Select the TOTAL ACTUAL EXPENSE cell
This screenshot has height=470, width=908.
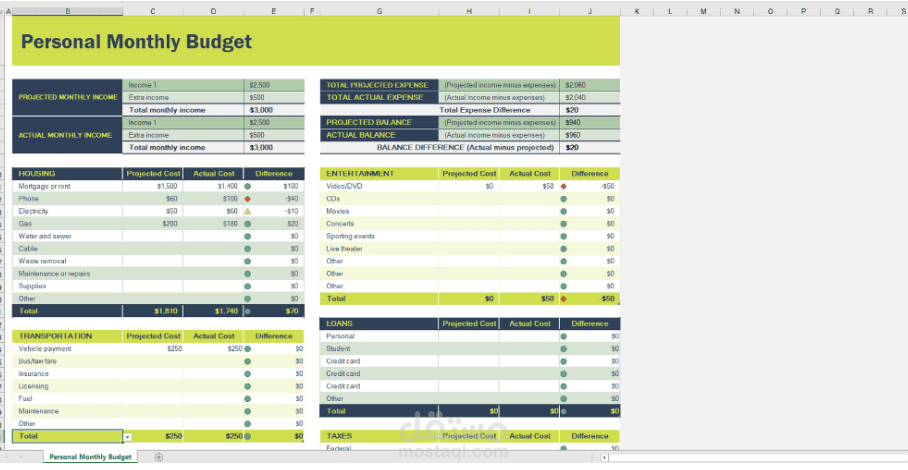click(x=379, y=97)
